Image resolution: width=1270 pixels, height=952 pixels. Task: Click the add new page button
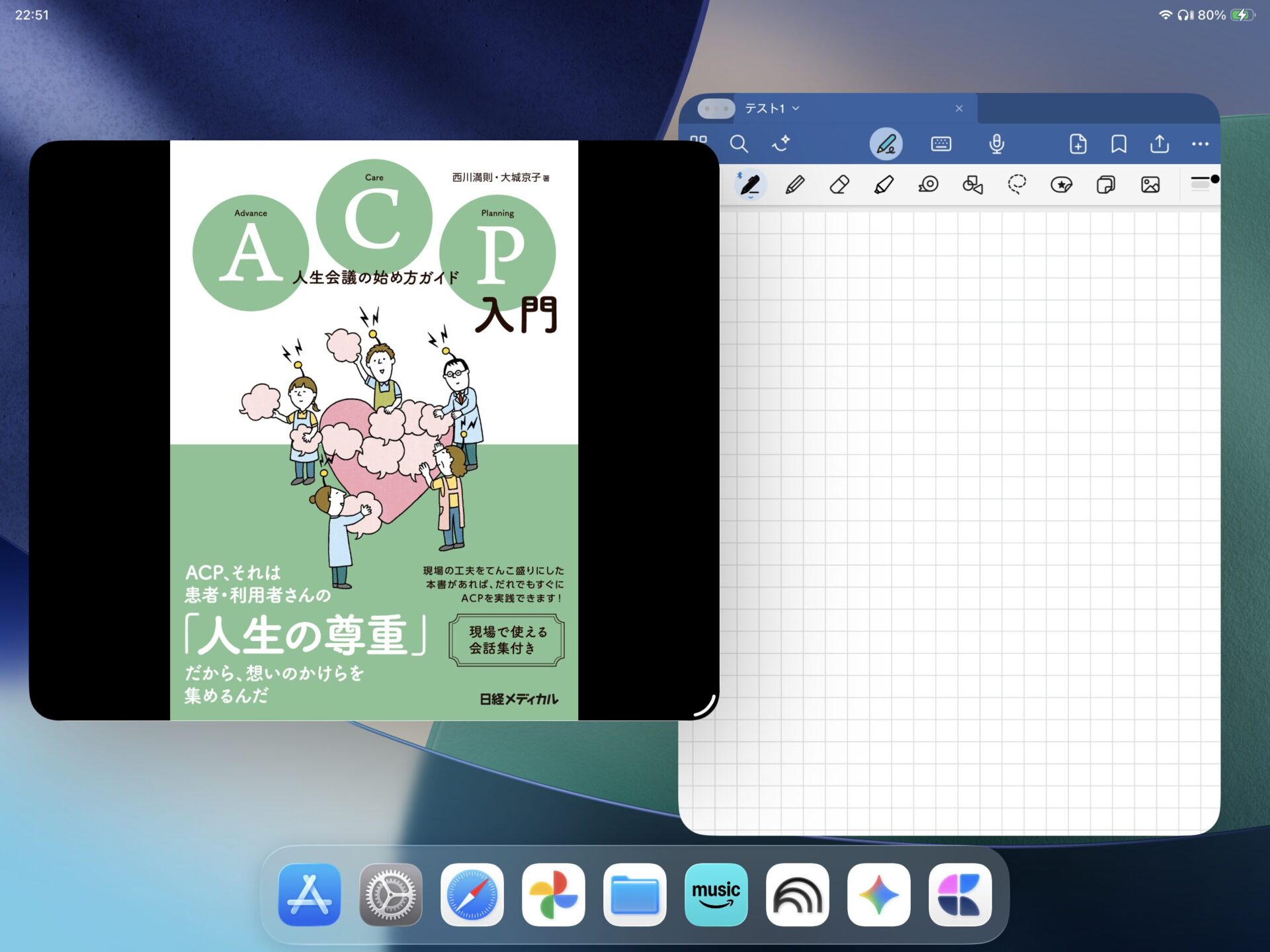point(1078,144)
